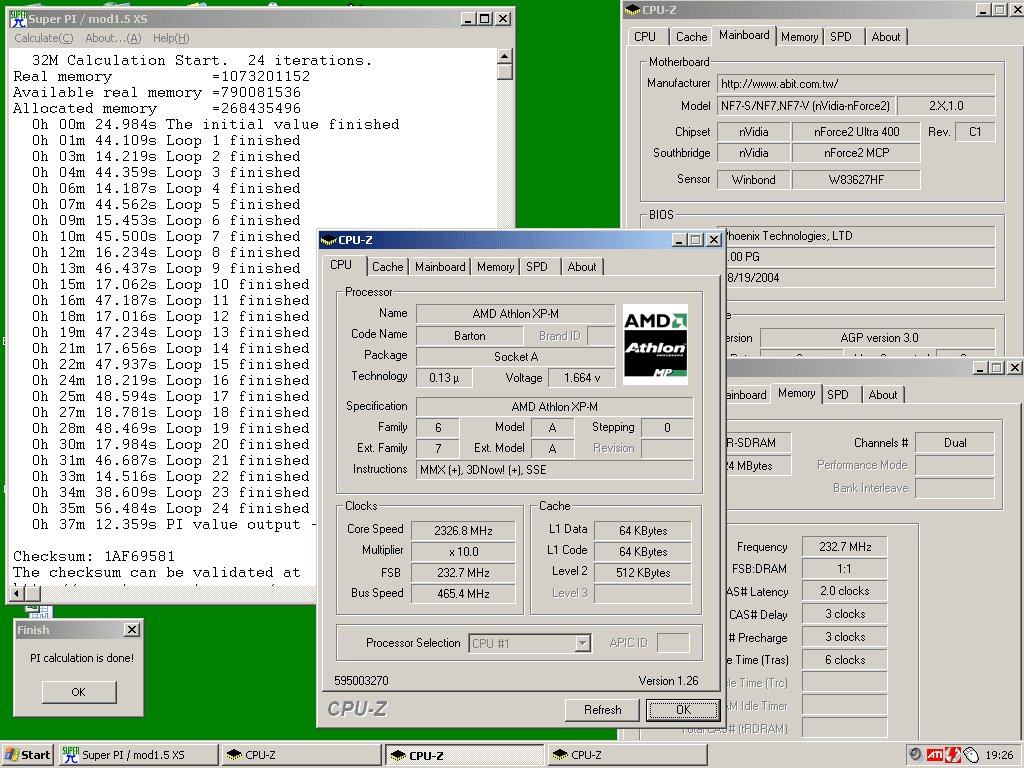Viewport: 1024px width, 768px height.
Task: Click the Instructions field MMX, 3DNow!, SSE
Action: [554, 470]
